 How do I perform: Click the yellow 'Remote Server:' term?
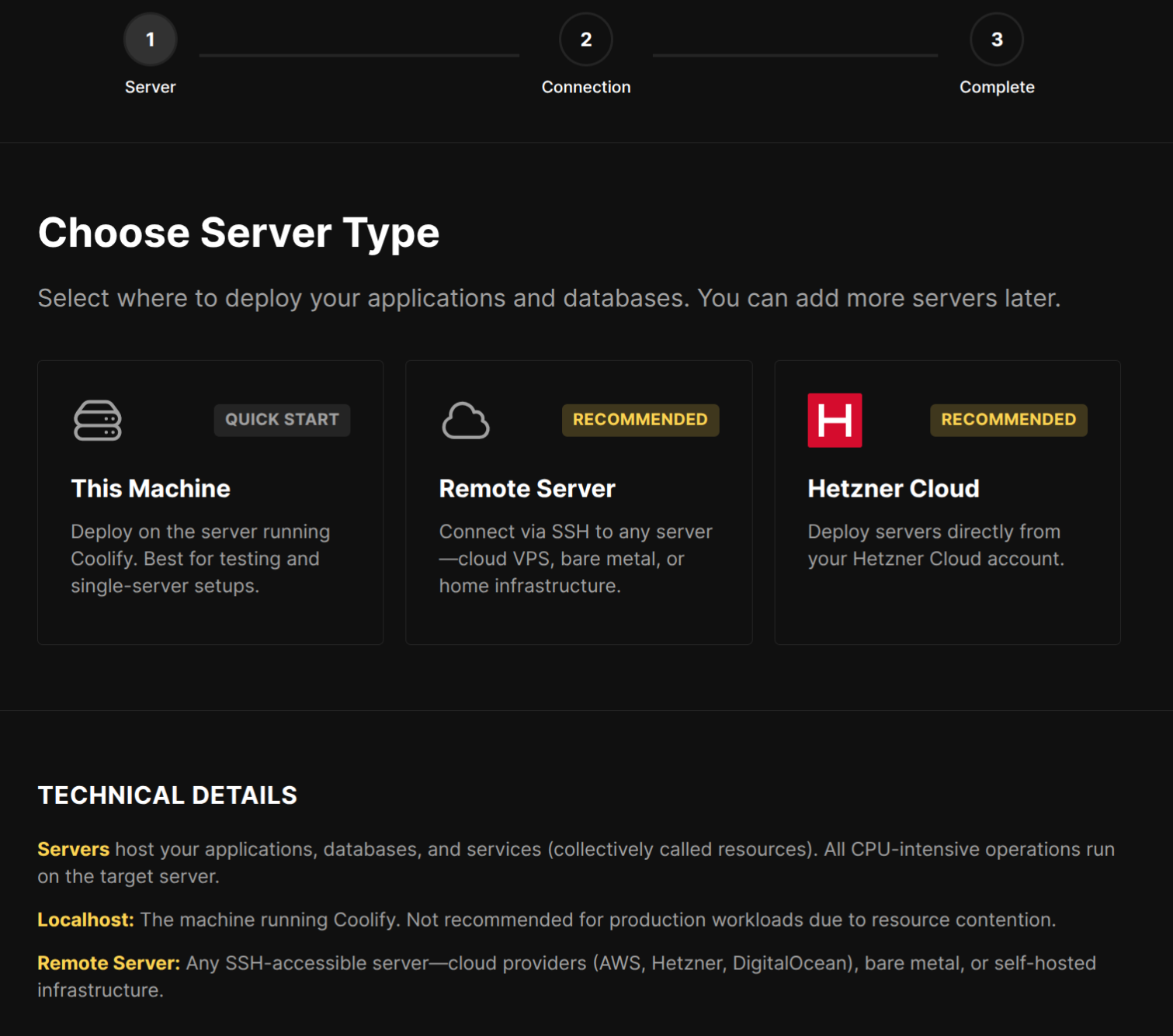click(x=109, y=963)
